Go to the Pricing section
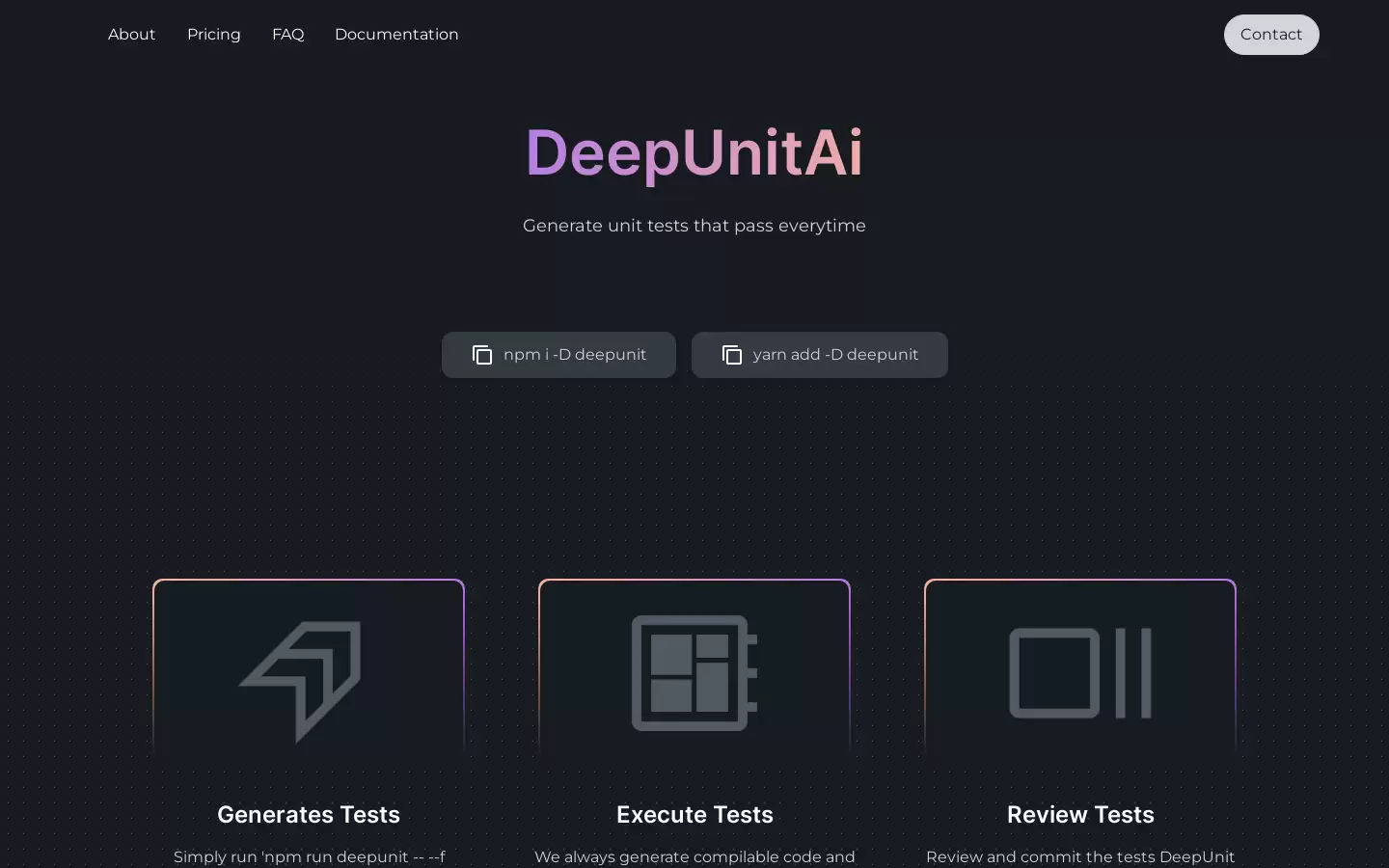Screen dimensions: 1389x868 (214, 35)
